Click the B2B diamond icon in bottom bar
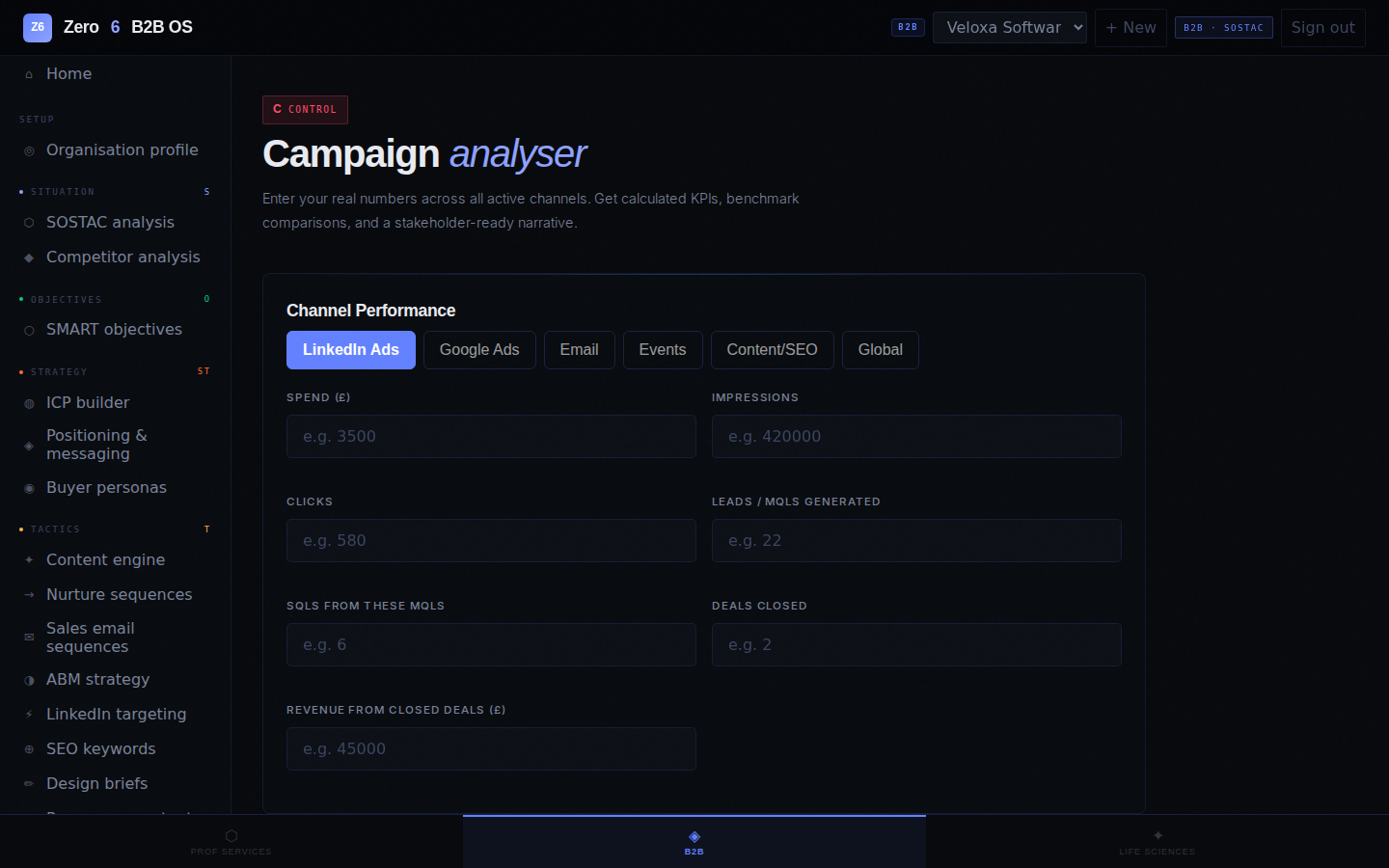The image size is (1389, 868). [694, 836]
